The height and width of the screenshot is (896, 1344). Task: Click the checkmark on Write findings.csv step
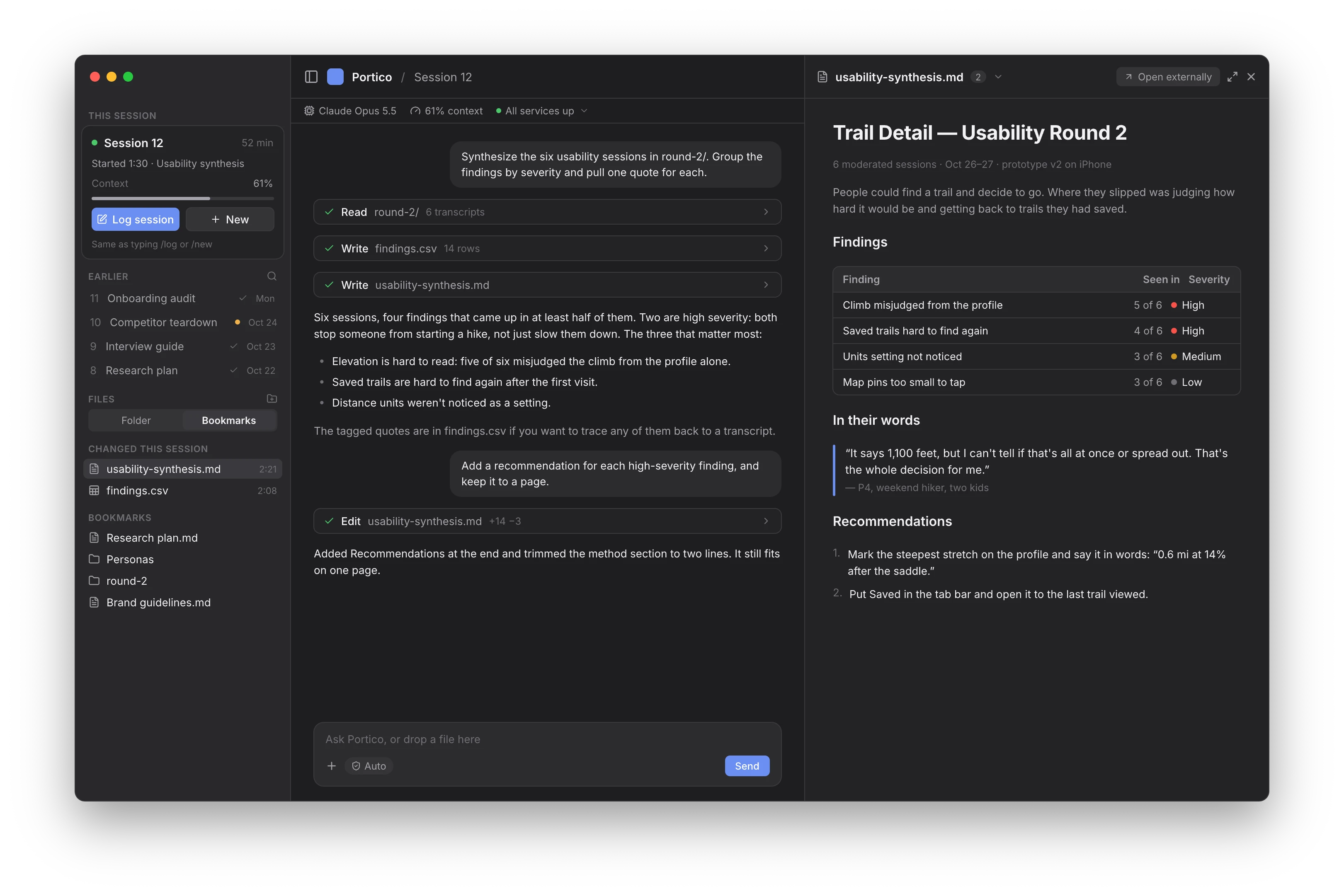point(329,248)
